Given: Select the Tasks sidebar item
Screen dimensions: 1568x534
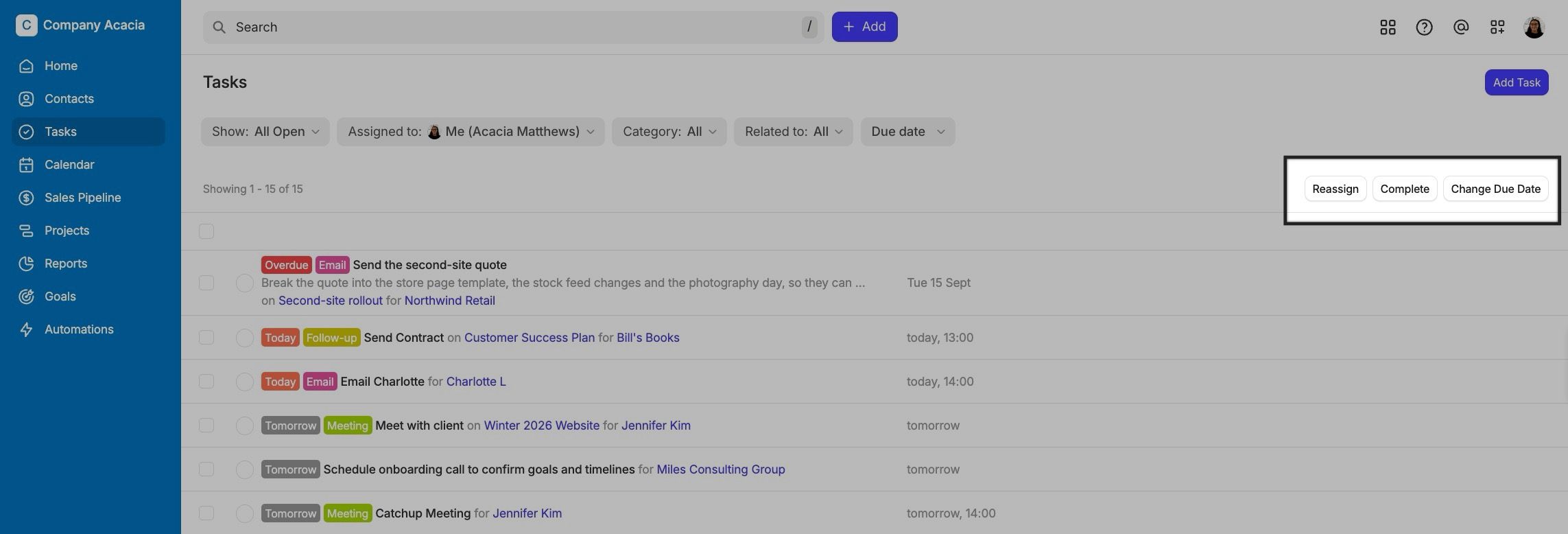Looking at the screenshot, I should pyautogui.click(x=88, y=132).
